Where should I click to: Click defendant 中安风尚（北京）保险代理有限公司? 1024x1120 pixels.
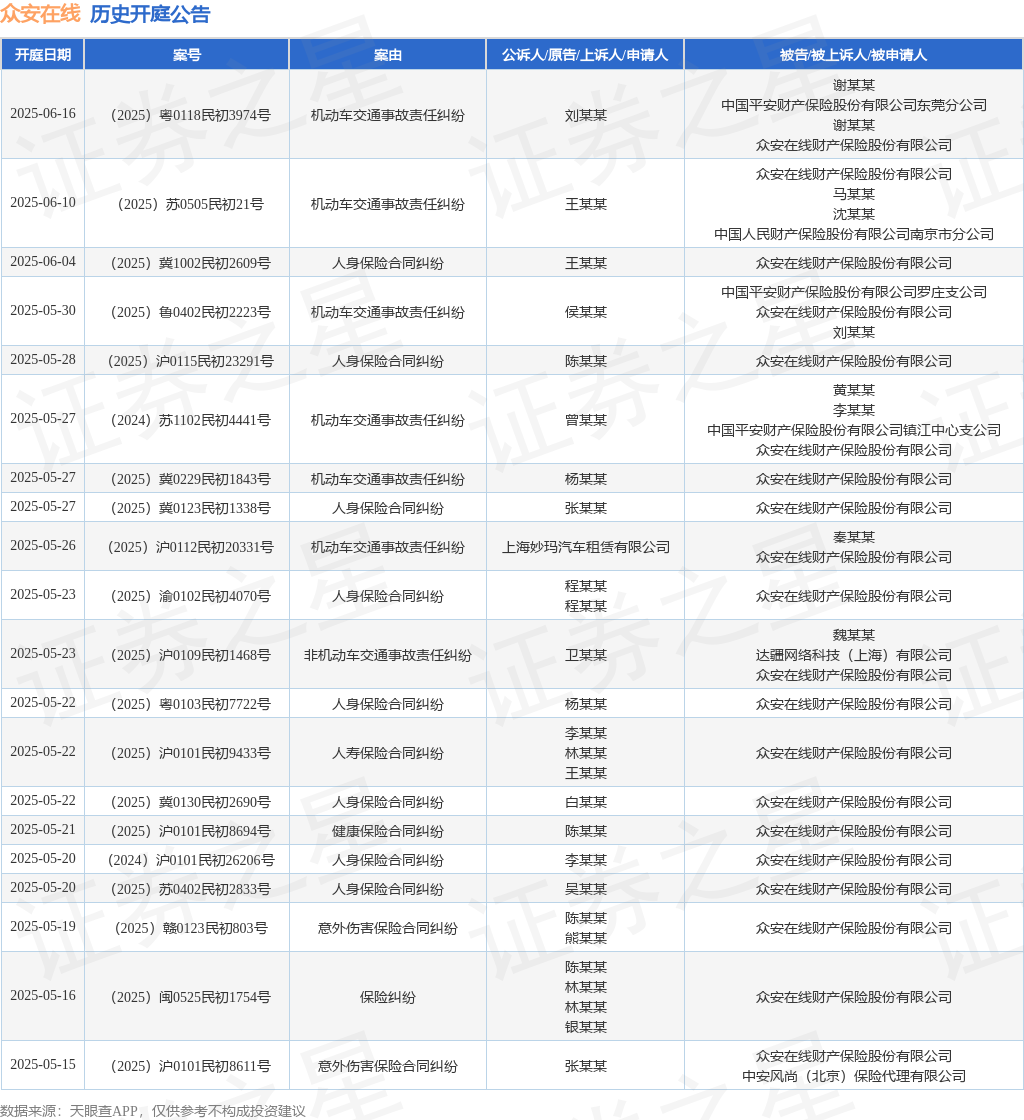(x=853, y=1076)
